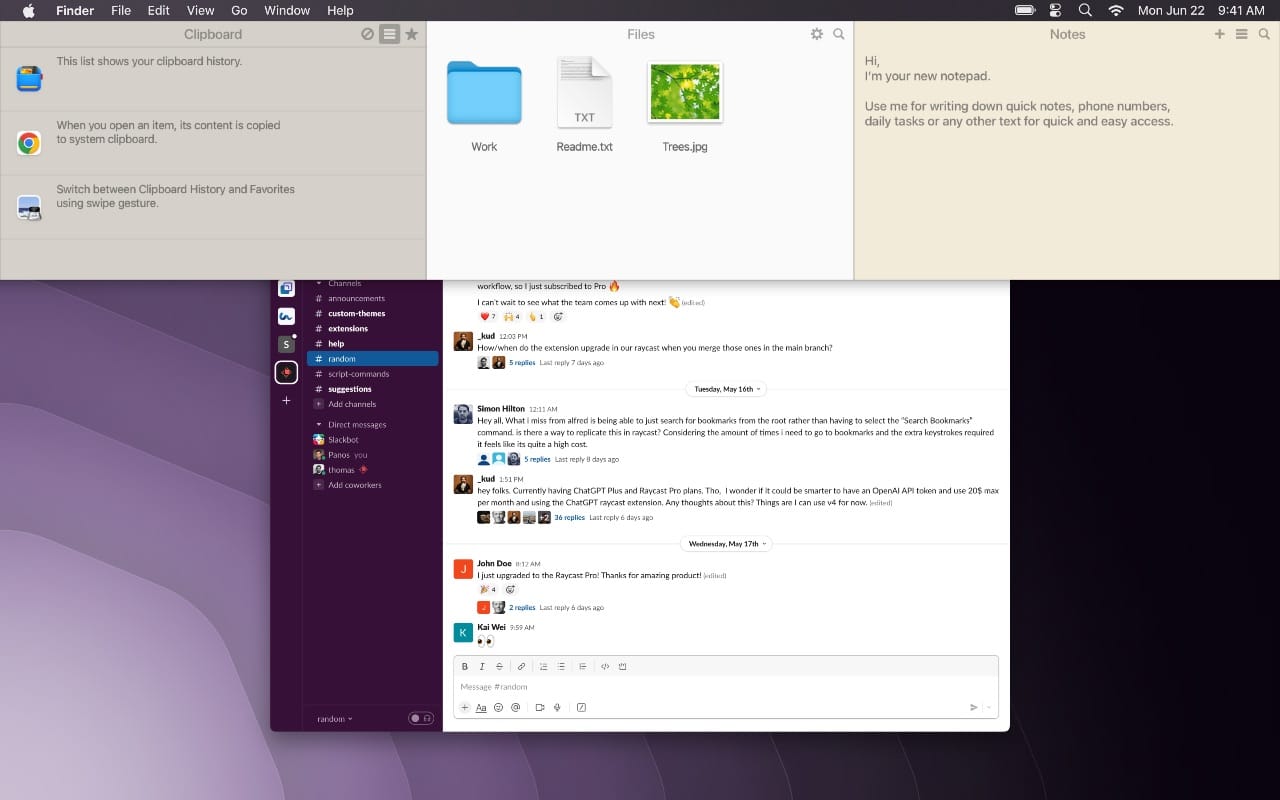Open the emoji picker in the message box

click(x=499, y=707)
